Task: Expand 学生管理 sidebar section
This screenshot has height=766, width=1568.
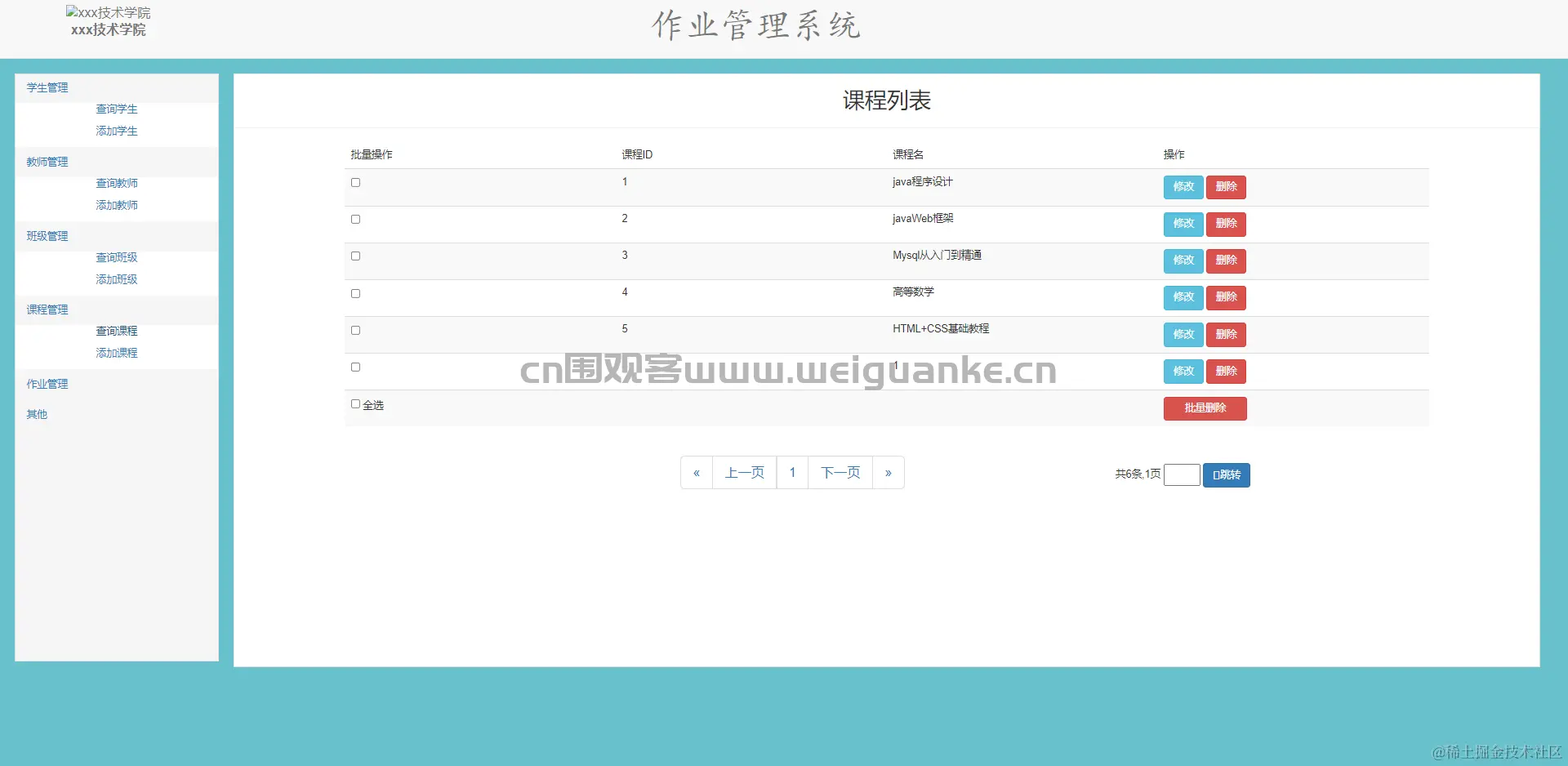Action: point(47,88)
